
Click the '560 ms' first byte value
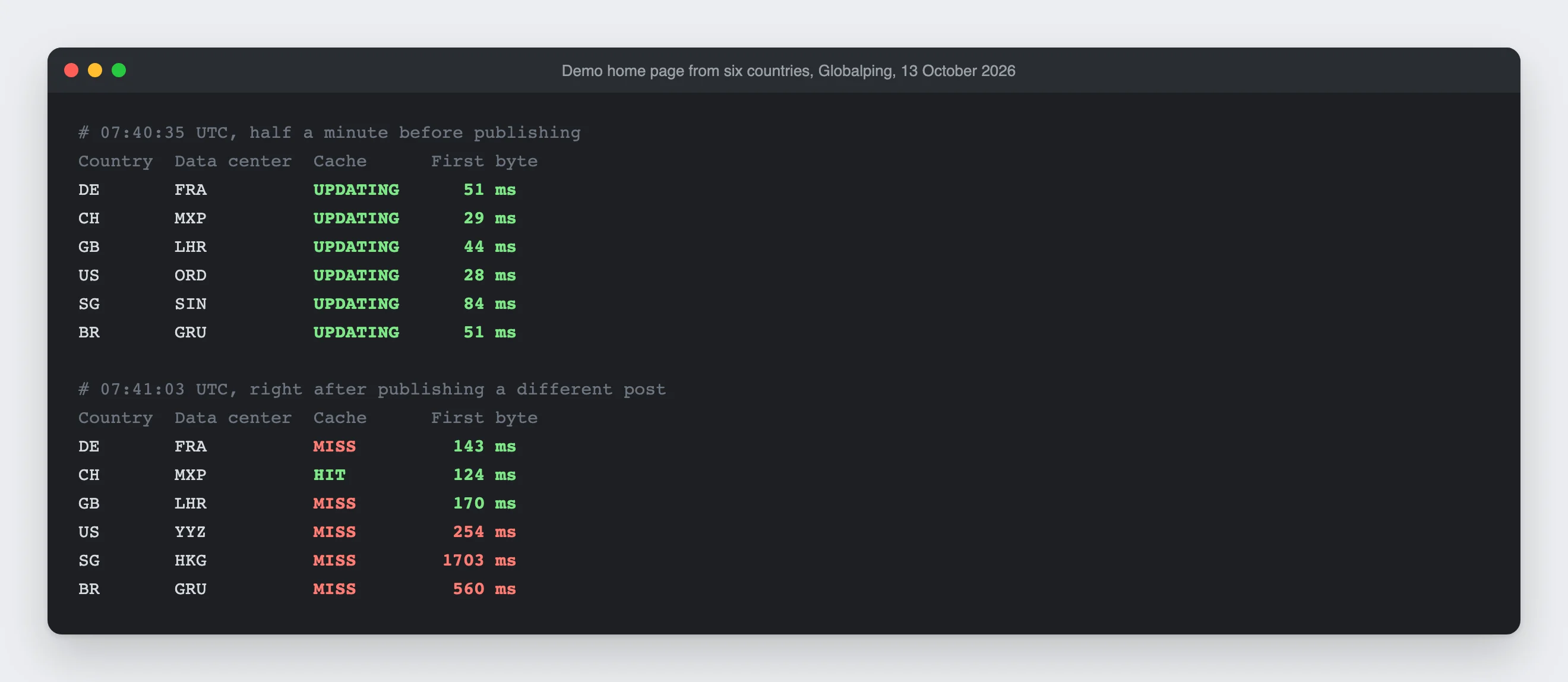click(x=485, y=589)
